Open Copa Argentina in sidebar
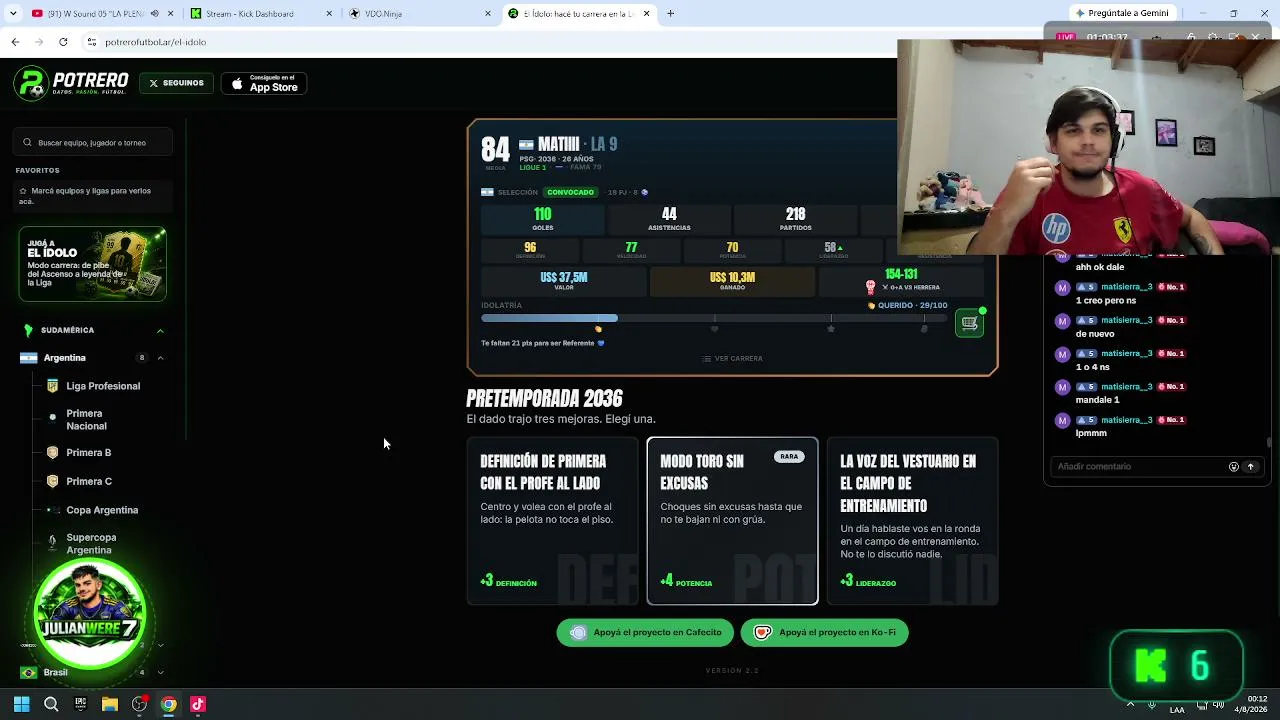This screenshot has width=1280, height=720. [x=102, y=510]
